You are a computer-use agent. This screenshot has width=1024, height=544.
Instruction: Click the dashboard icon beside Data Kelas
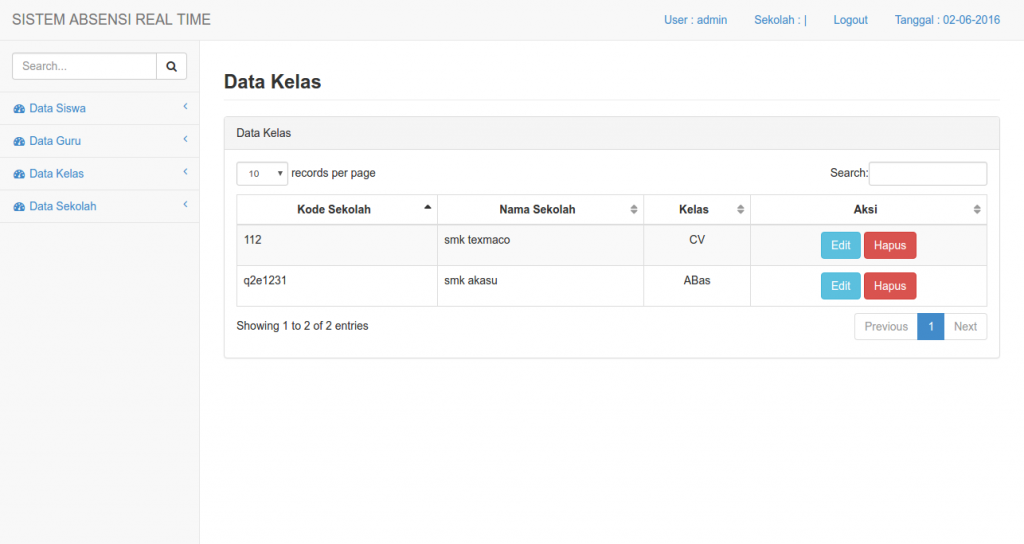[19, 174]
